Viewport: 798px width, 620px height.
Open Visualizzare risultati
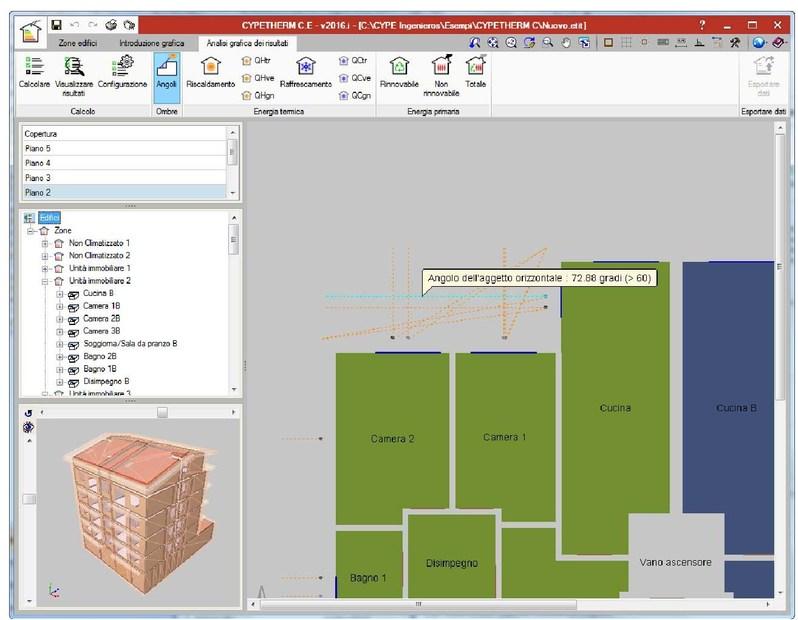coord(74,72)
